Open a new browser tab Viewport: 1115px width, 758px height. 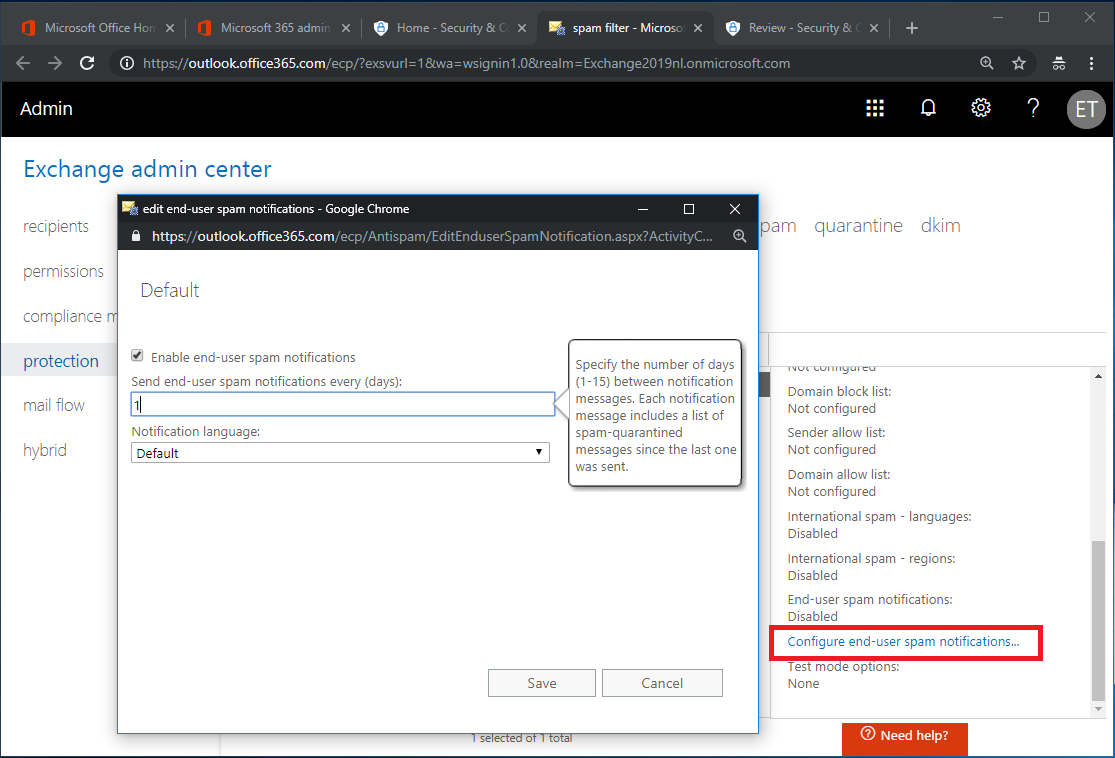click(911, 28)
